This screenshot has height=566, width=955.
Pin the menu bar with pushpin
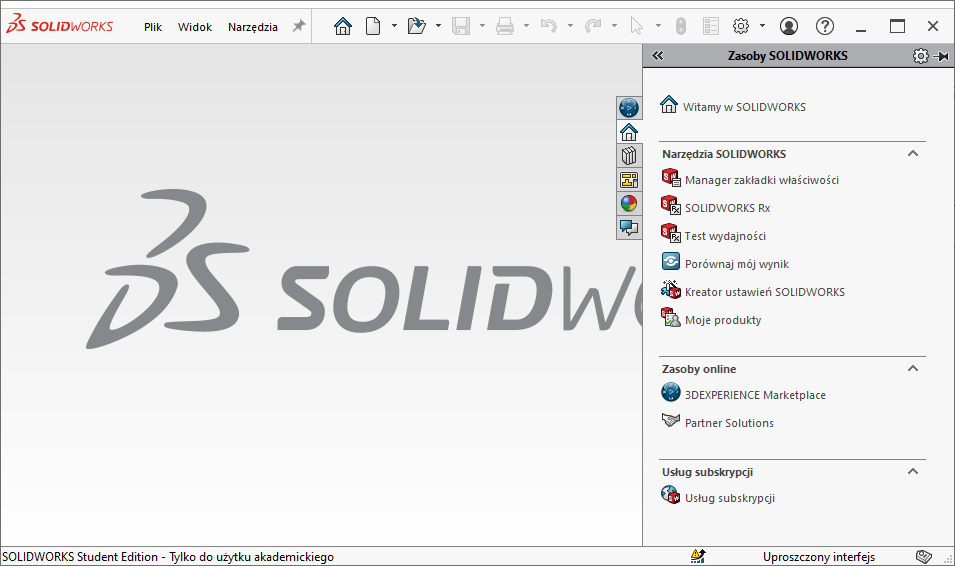point(298,27)
